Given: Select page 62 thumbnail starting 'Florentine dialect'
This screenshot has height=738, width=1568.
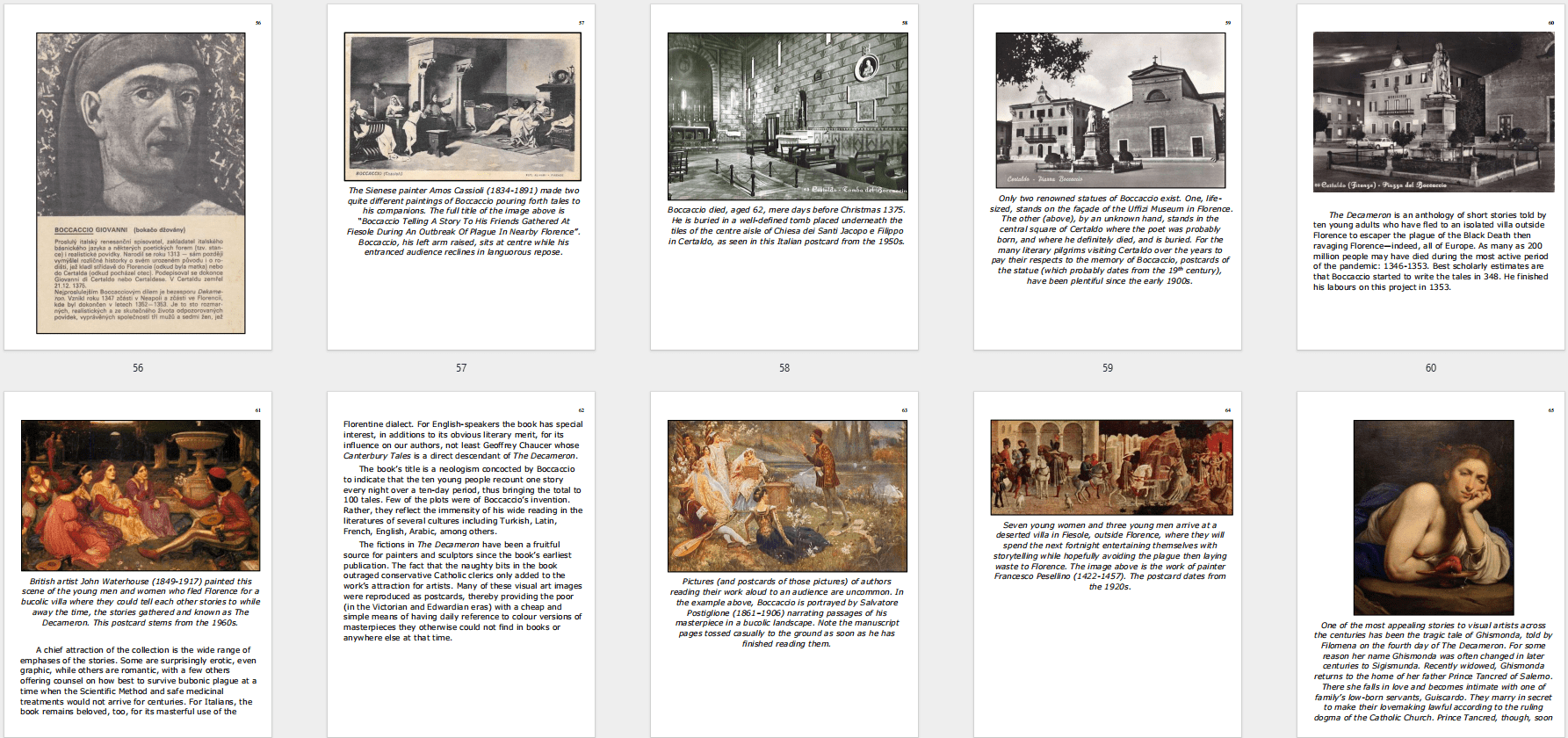Looking at the screenshot, I should tap(461, 565).
